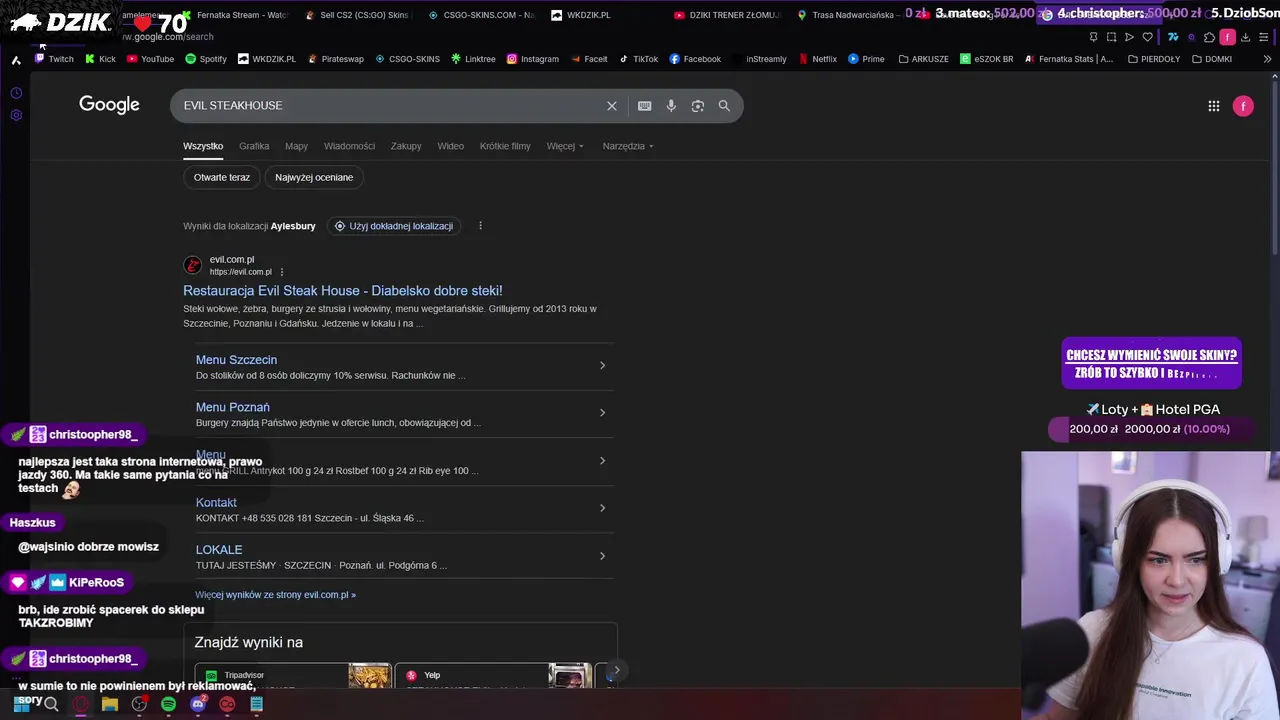This screenshot has height=720, width=1280.
Task: Click into the EVIL STEAKHOUSE search field
Action: (x=390, y=106)
